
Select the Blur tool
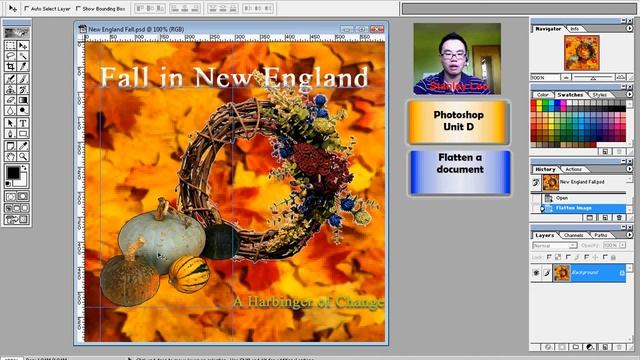click(10, 110)
